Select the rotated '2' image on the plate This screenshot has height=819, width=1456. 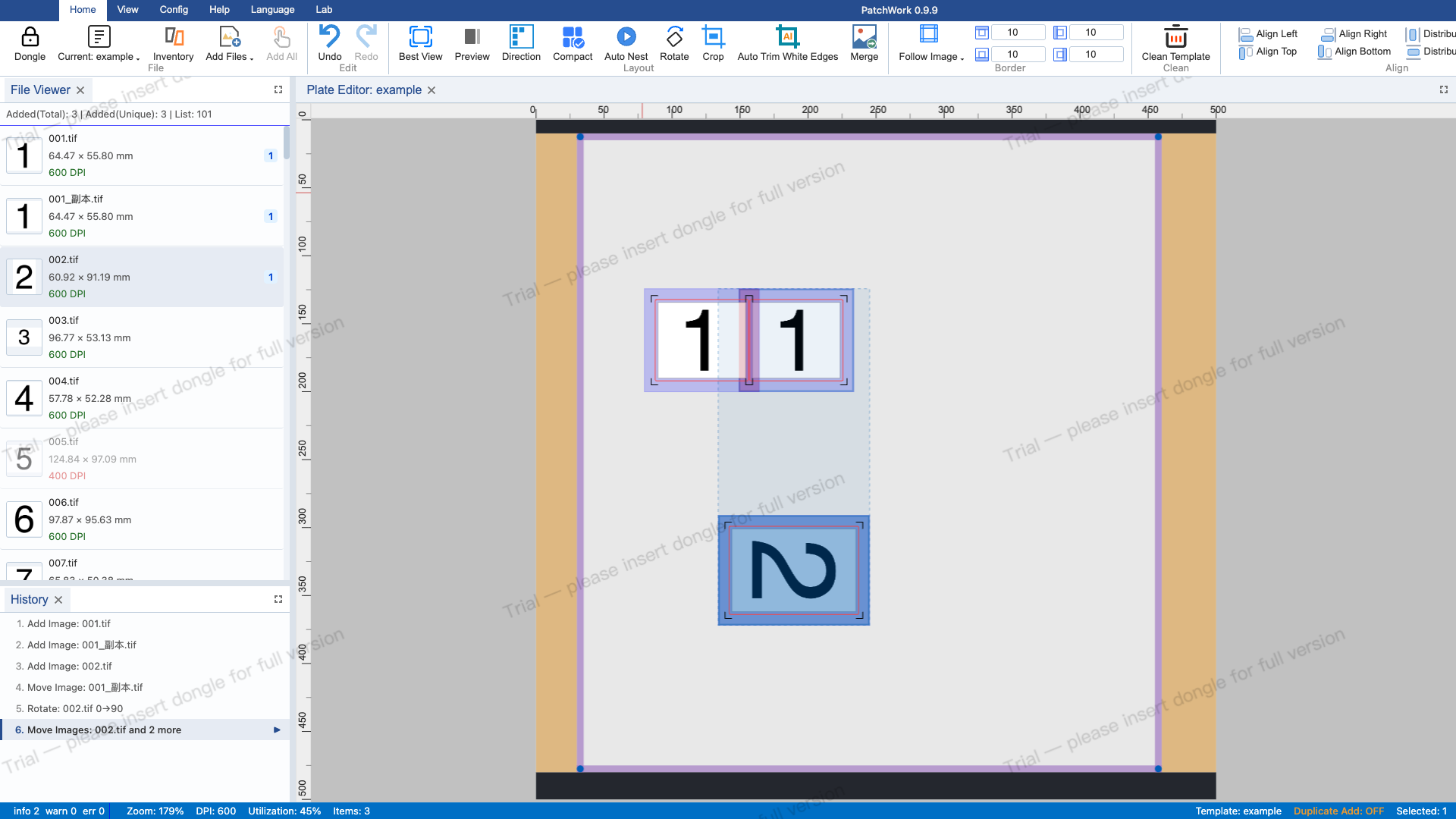[794, 570]
